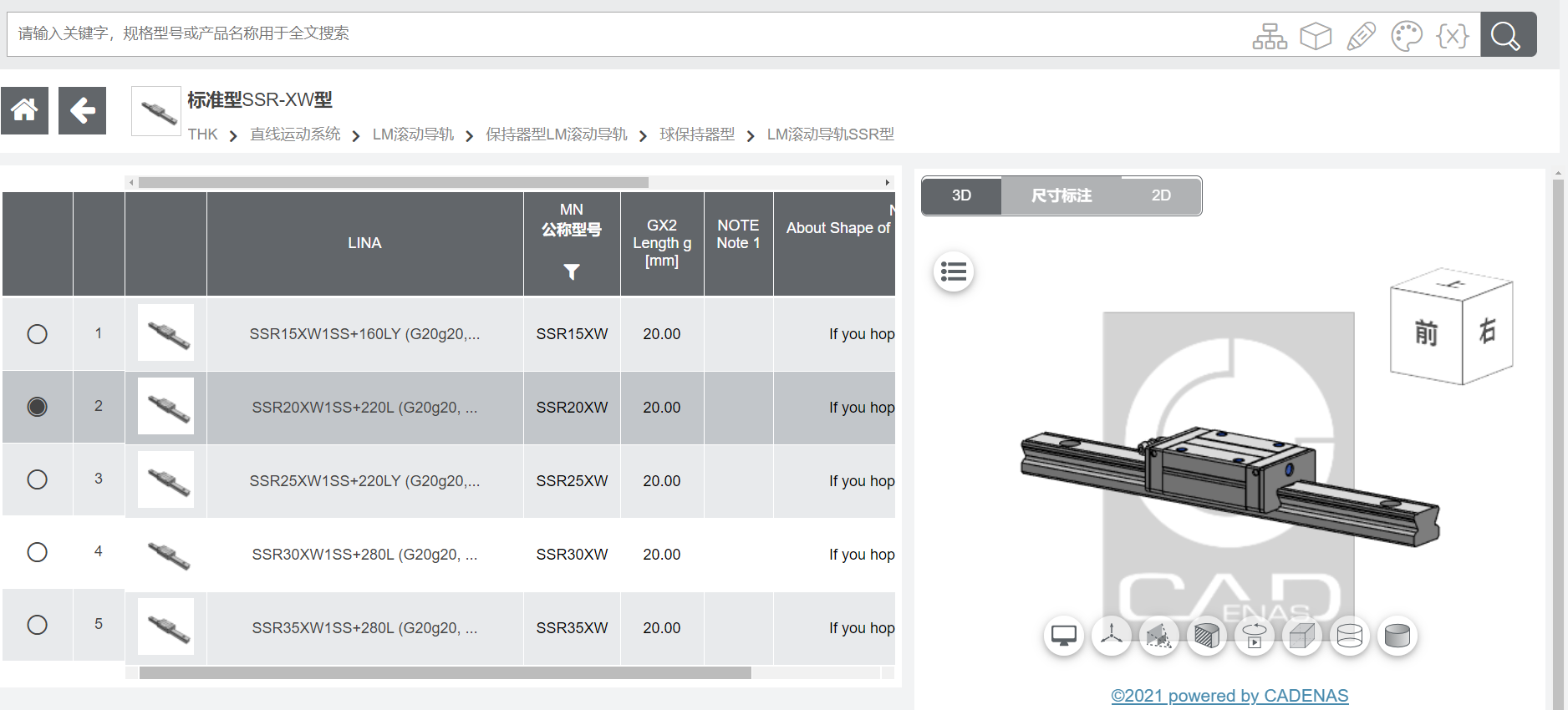1568x710 pixels.
Task: Toggle the coordinate axes icon in viewer
Action: tap(1112, 636)
